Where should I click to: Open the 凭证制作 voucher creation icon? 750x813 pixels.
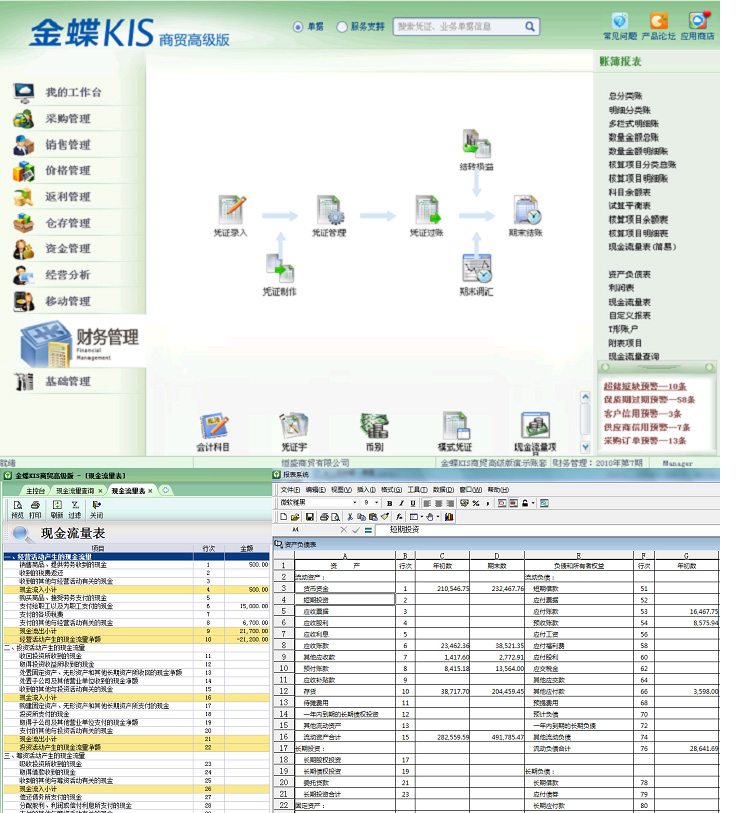[280, 268]
